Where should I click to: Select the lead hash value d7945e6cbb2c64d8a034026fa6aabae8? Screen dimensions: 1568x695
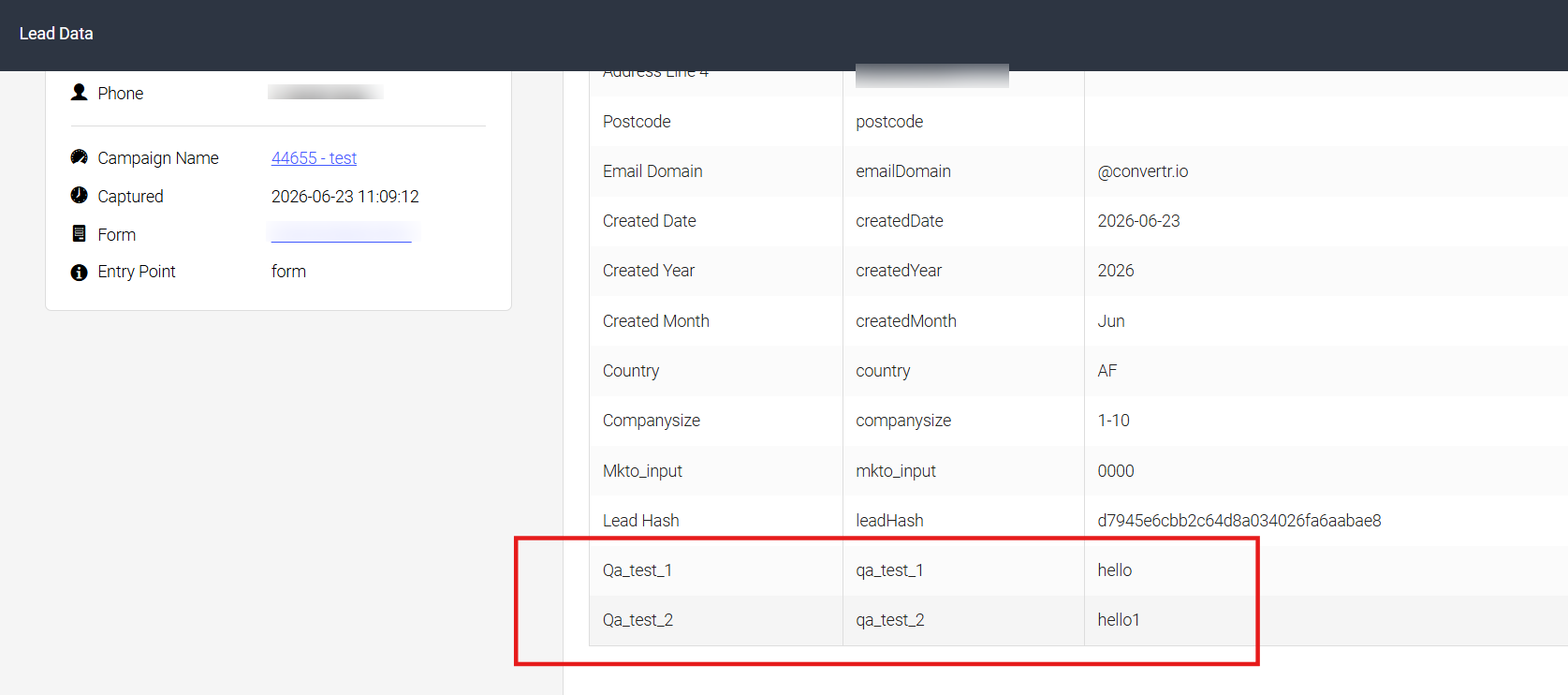[x=1239, y=521]
